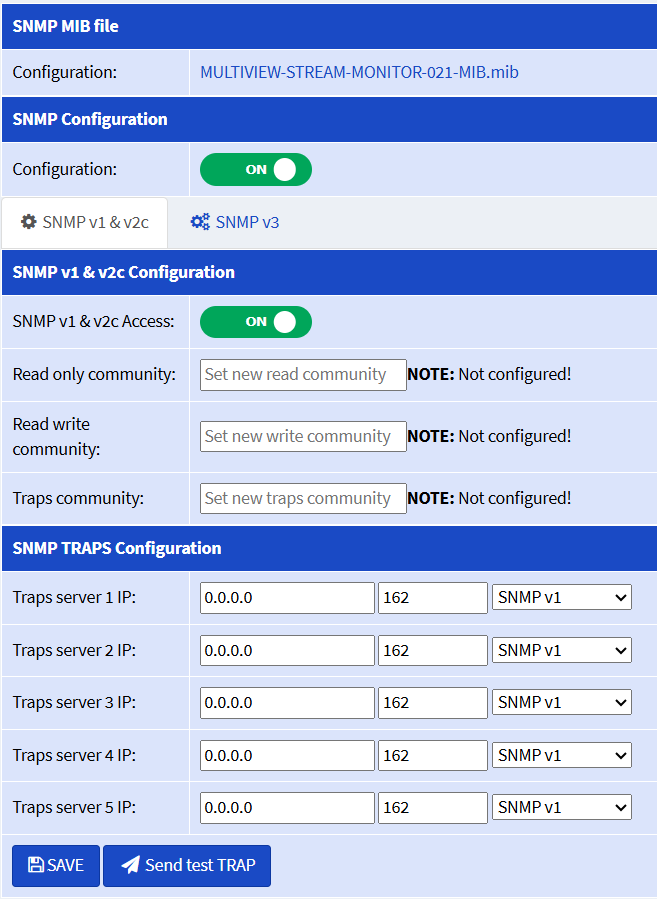Edit the Traps server 2 IP address field
The width and height of the screenshot is (657, 899).
(287, 651)
